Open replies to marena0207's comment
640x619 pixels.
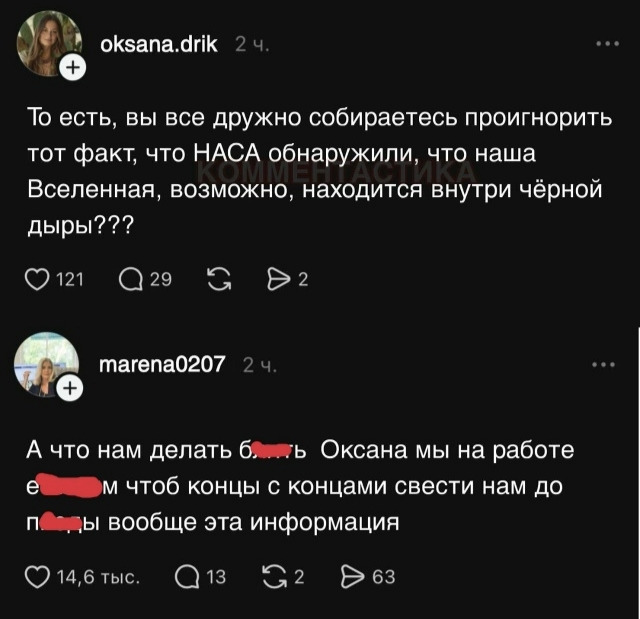(187, 577)
